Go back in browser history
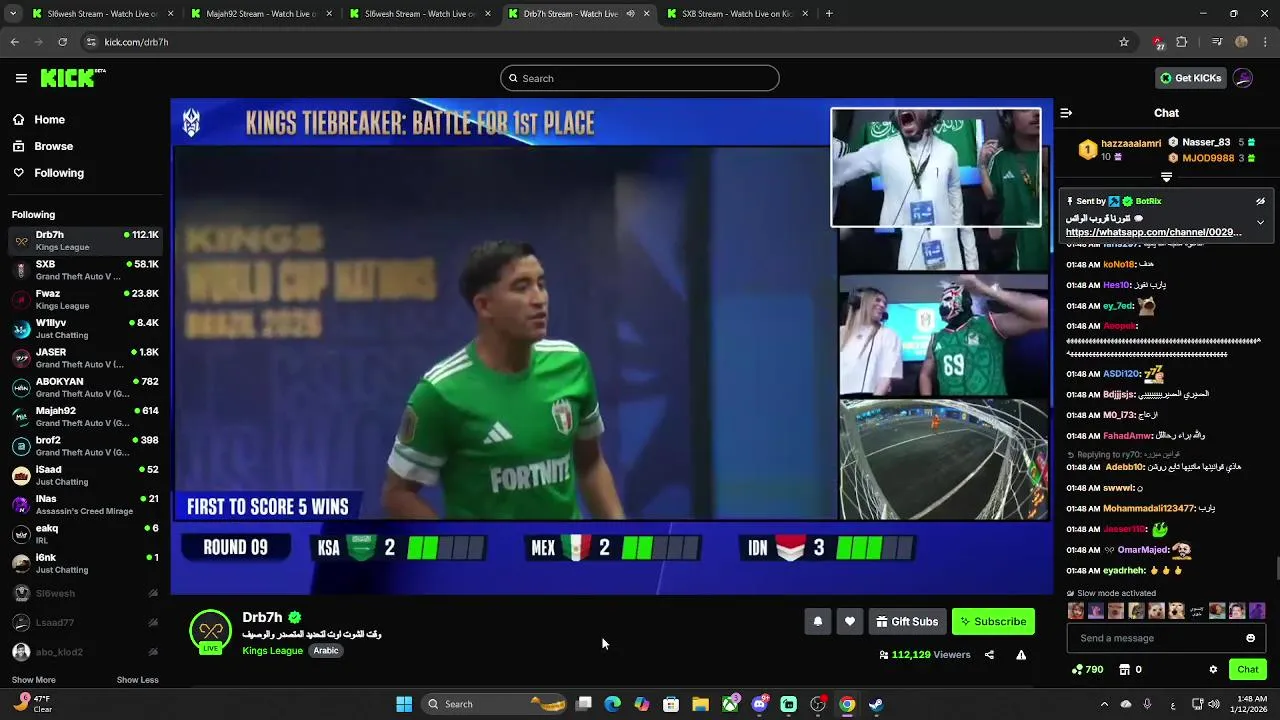The width and height of the screenshot is (1280, 720). coord(14,42)
